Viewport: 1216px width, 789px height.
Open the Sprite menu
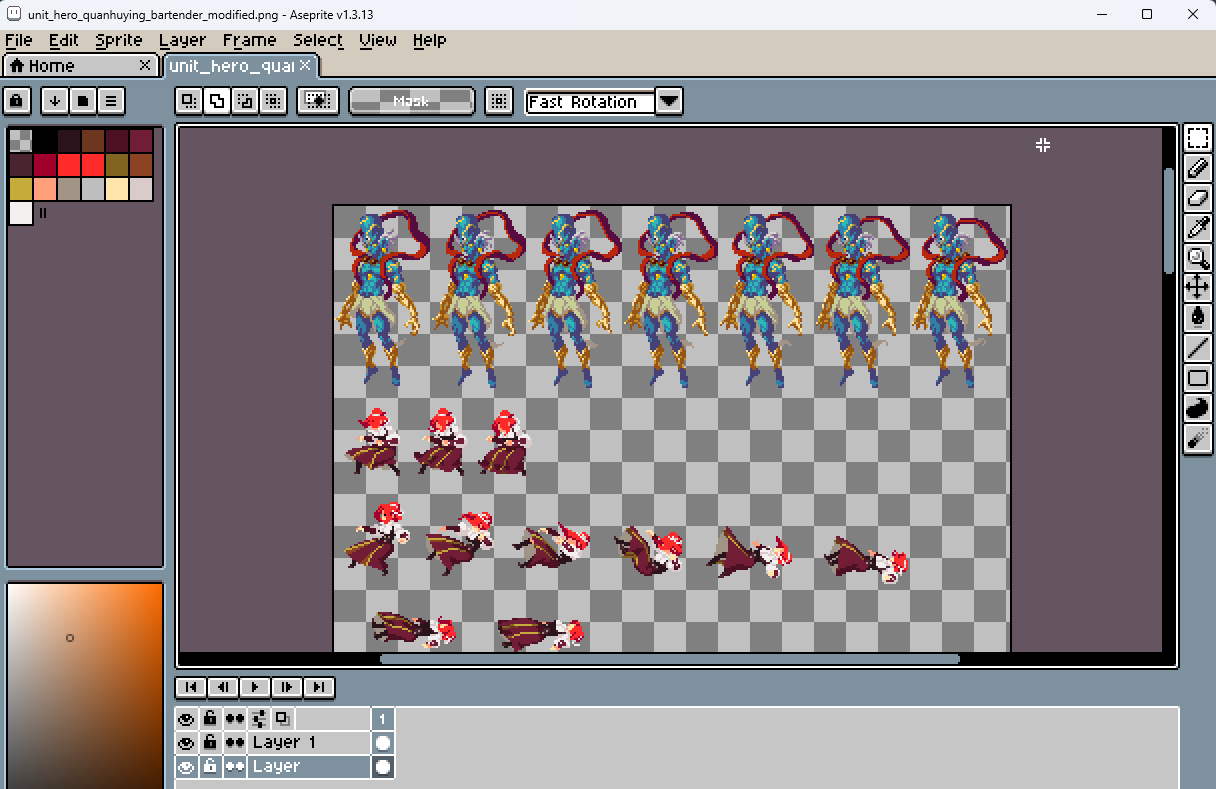119,40
